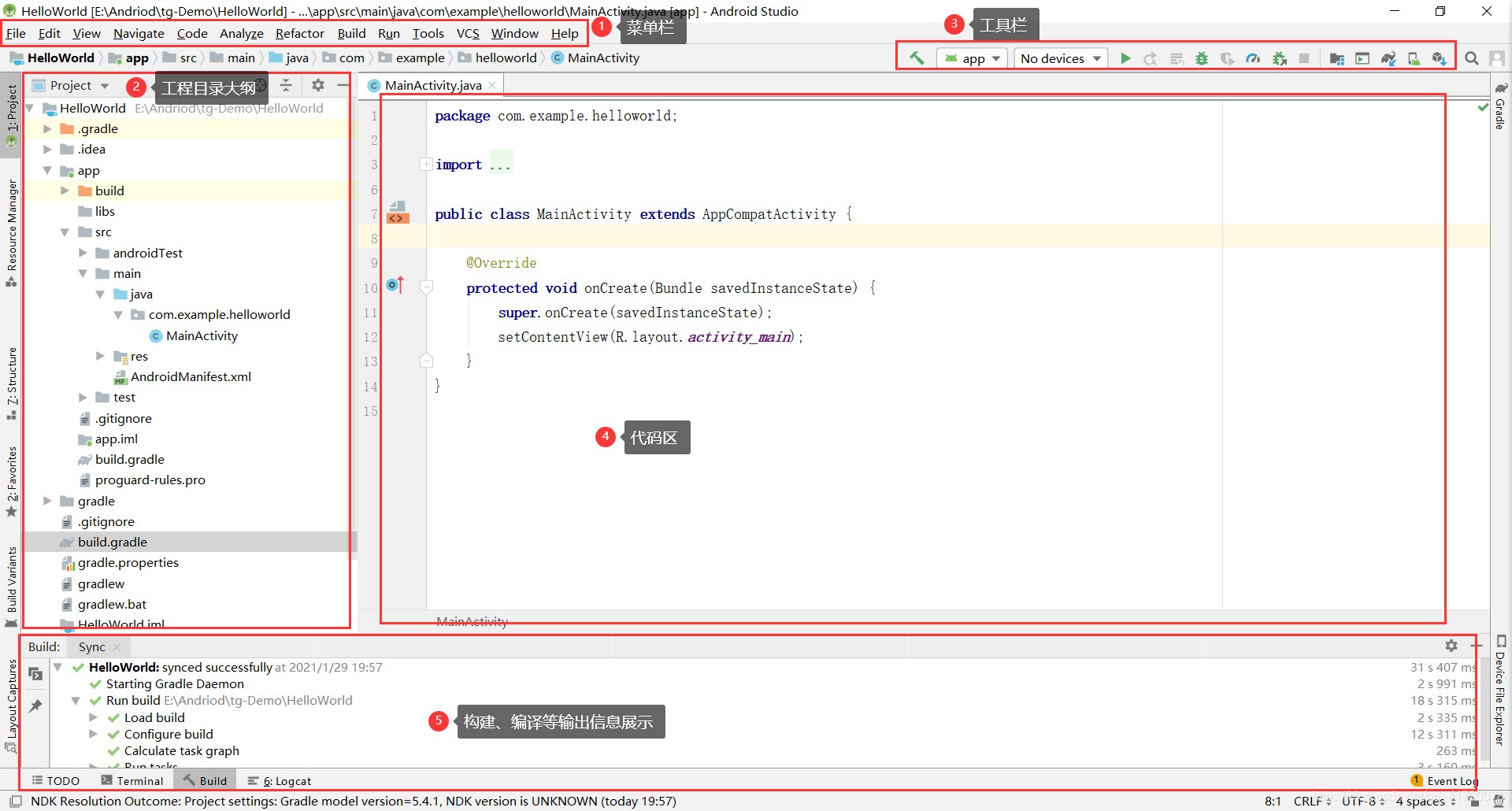The width and height of the screenshot is (1512, 811).
Task: Toggle the Build Variants side tool window
Action: pos(11,587)
